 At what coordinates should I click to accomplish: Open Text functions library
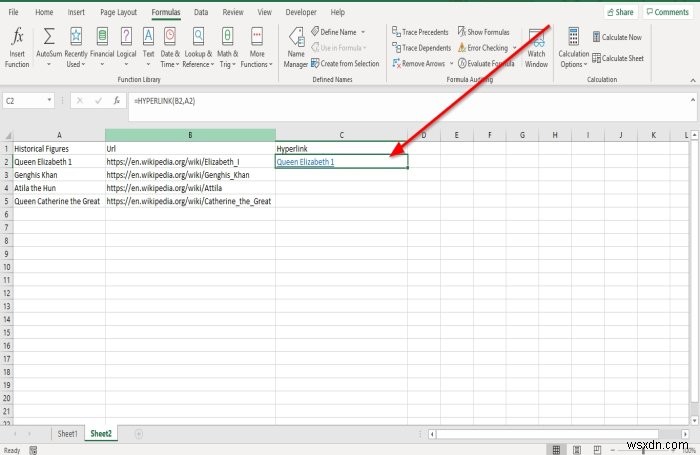click(x=148, y=47)
